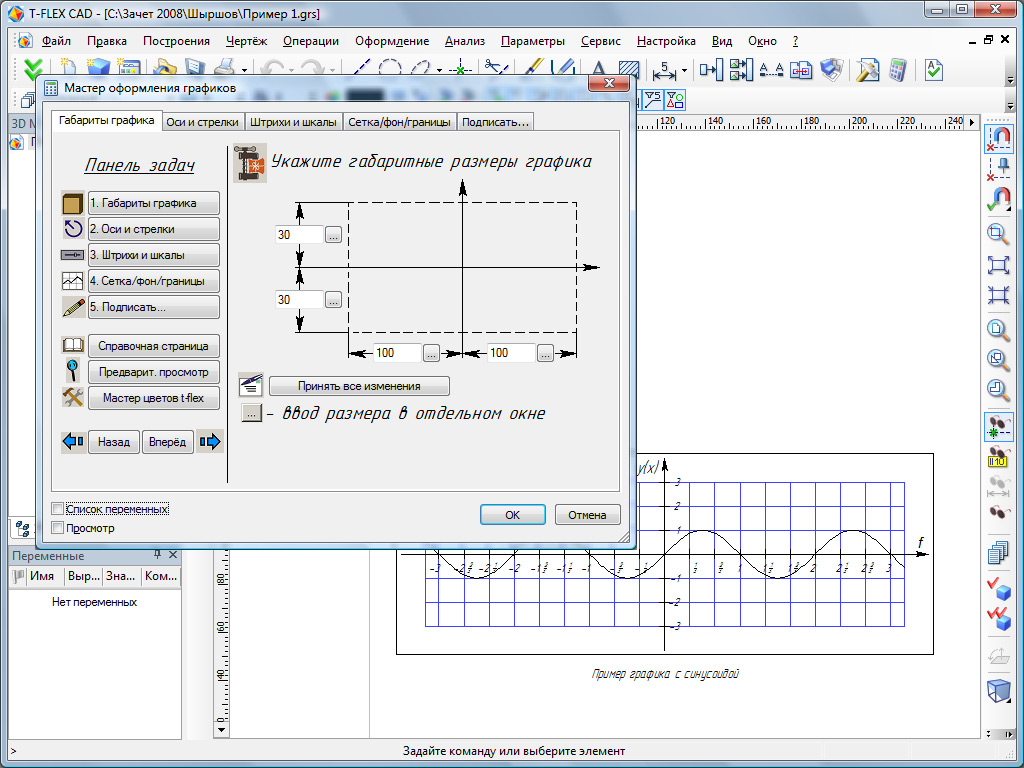1024x768 pixels.
Task: Open the dropdown arrow next to Dimension tool
Action: 684,70
